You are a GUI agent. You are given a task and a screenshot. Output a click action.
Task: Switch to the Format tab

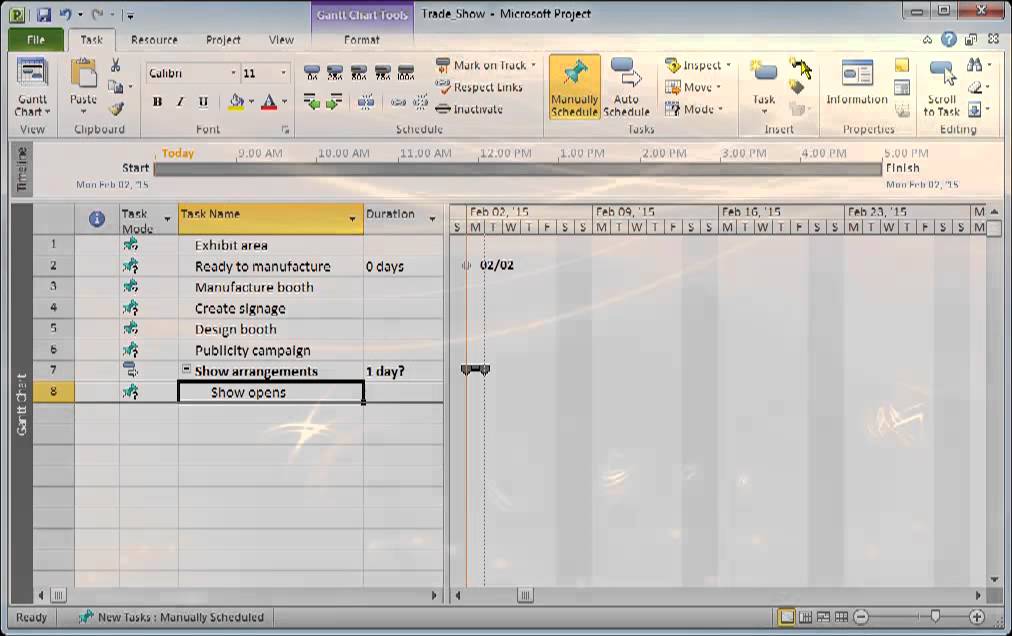(x=361, y=40)
